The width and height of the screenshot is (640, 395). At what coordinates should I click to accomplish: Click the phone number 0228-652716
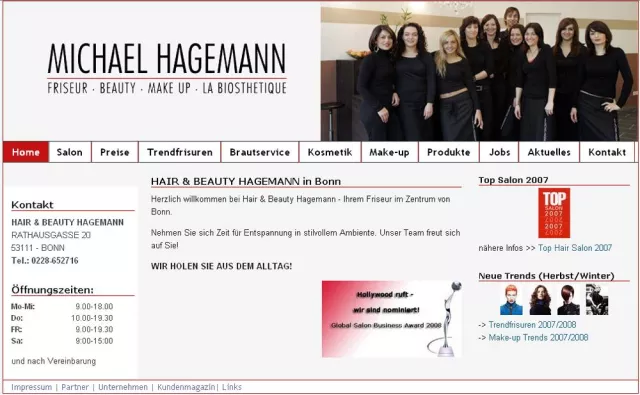click(x=55, y=260)
